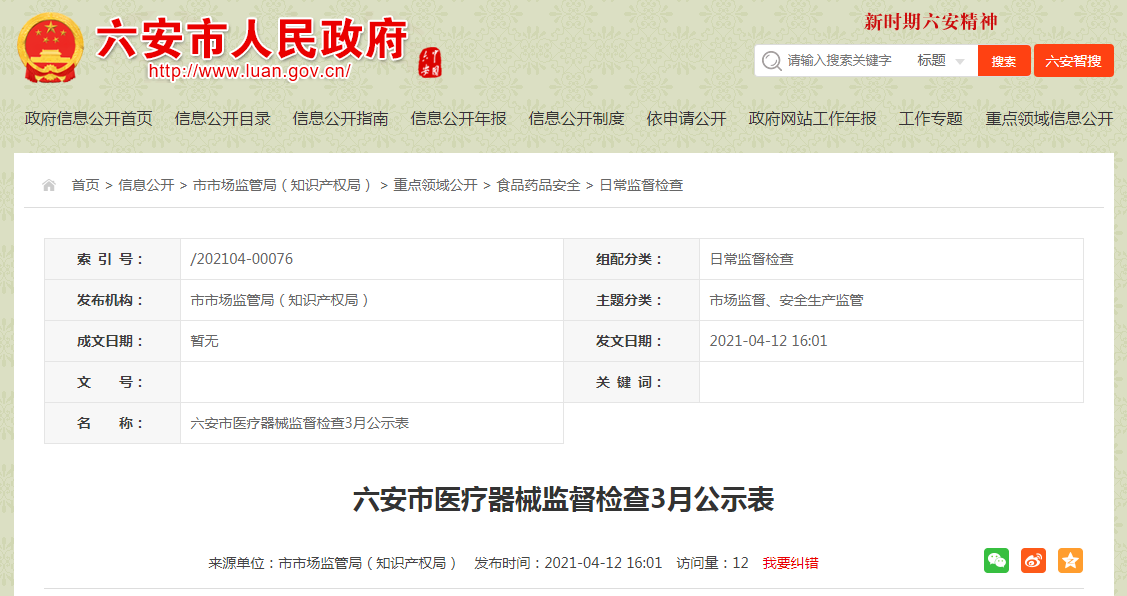Click the search keyword input field
Screen dimensions: 1127x596
841,61
